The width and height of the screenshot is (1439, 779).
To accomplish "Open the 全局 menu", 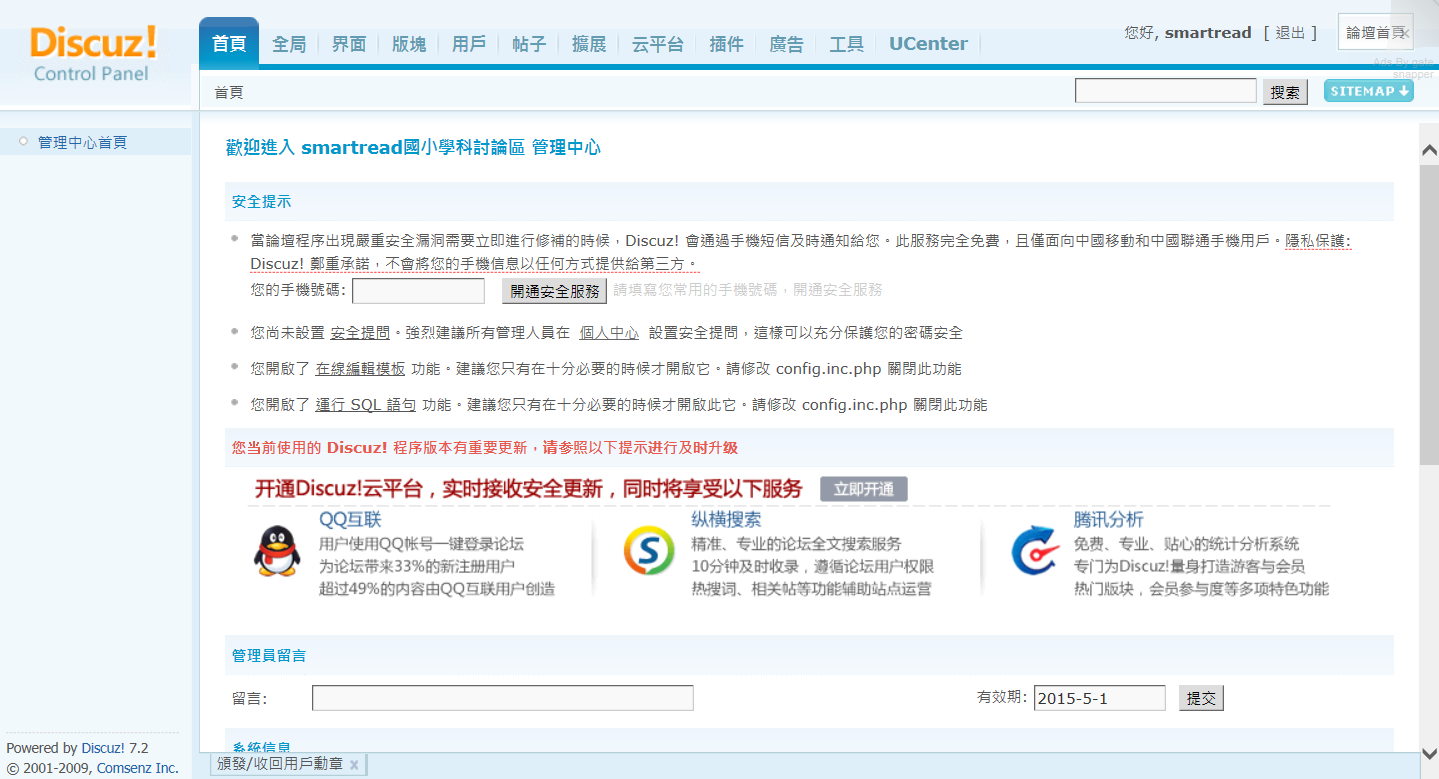I will click(289, 44).
